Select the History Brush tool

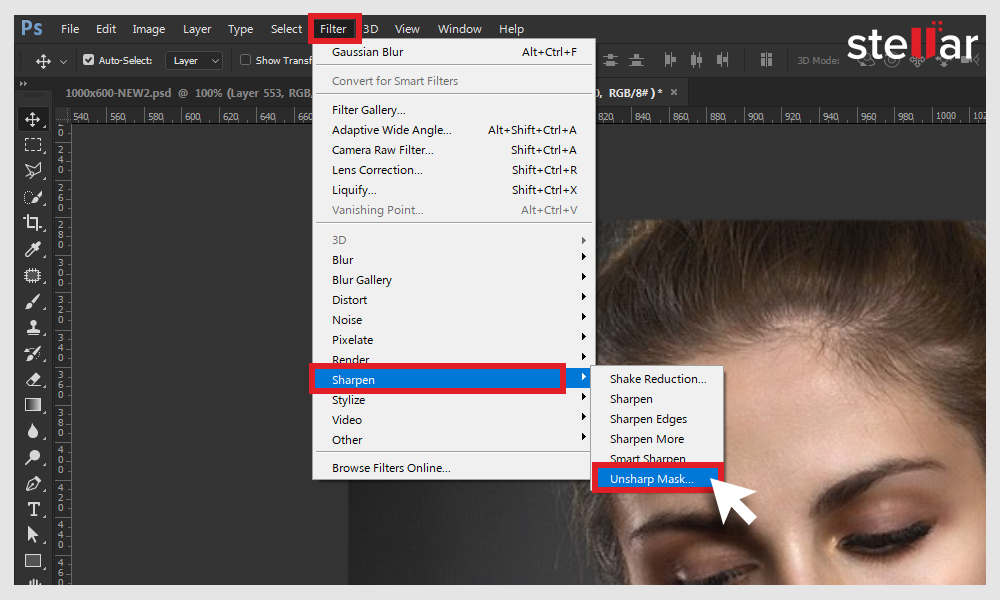point(33,354)
